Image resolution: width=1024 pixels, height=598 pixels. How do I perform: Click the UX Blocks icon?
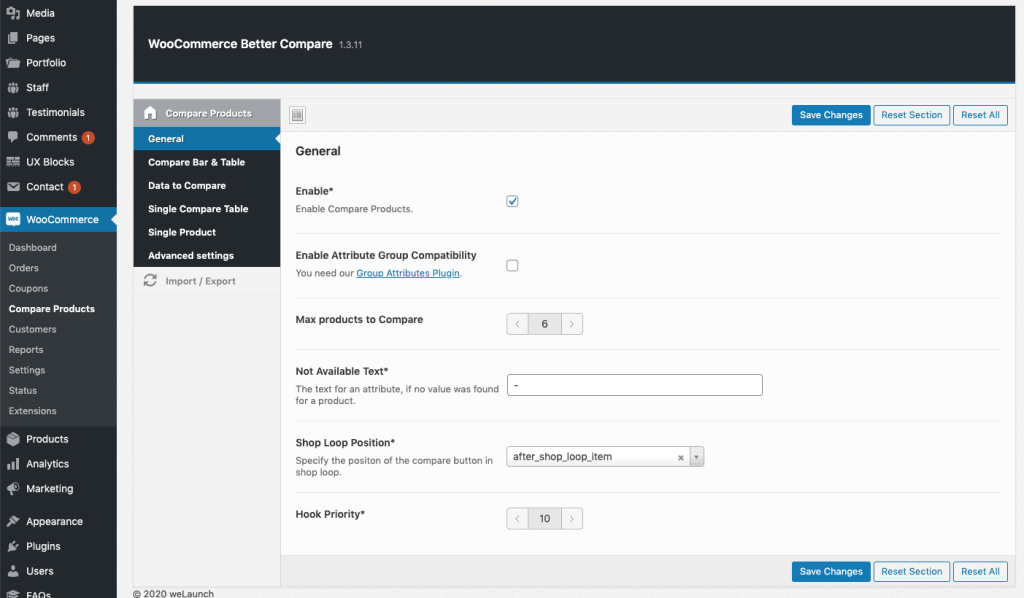[x=13, y=162]
